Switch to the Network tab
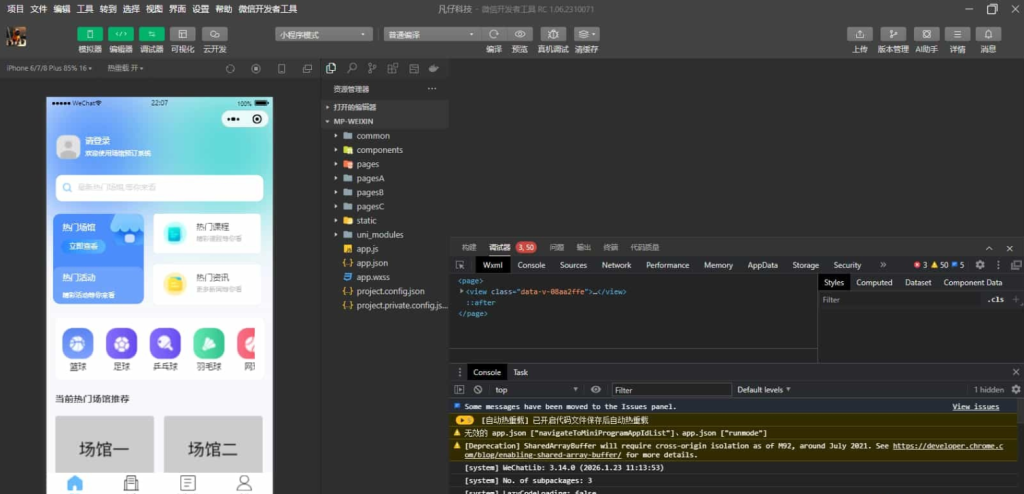Viewport: 1024px width, 494px height. (616, 265)
